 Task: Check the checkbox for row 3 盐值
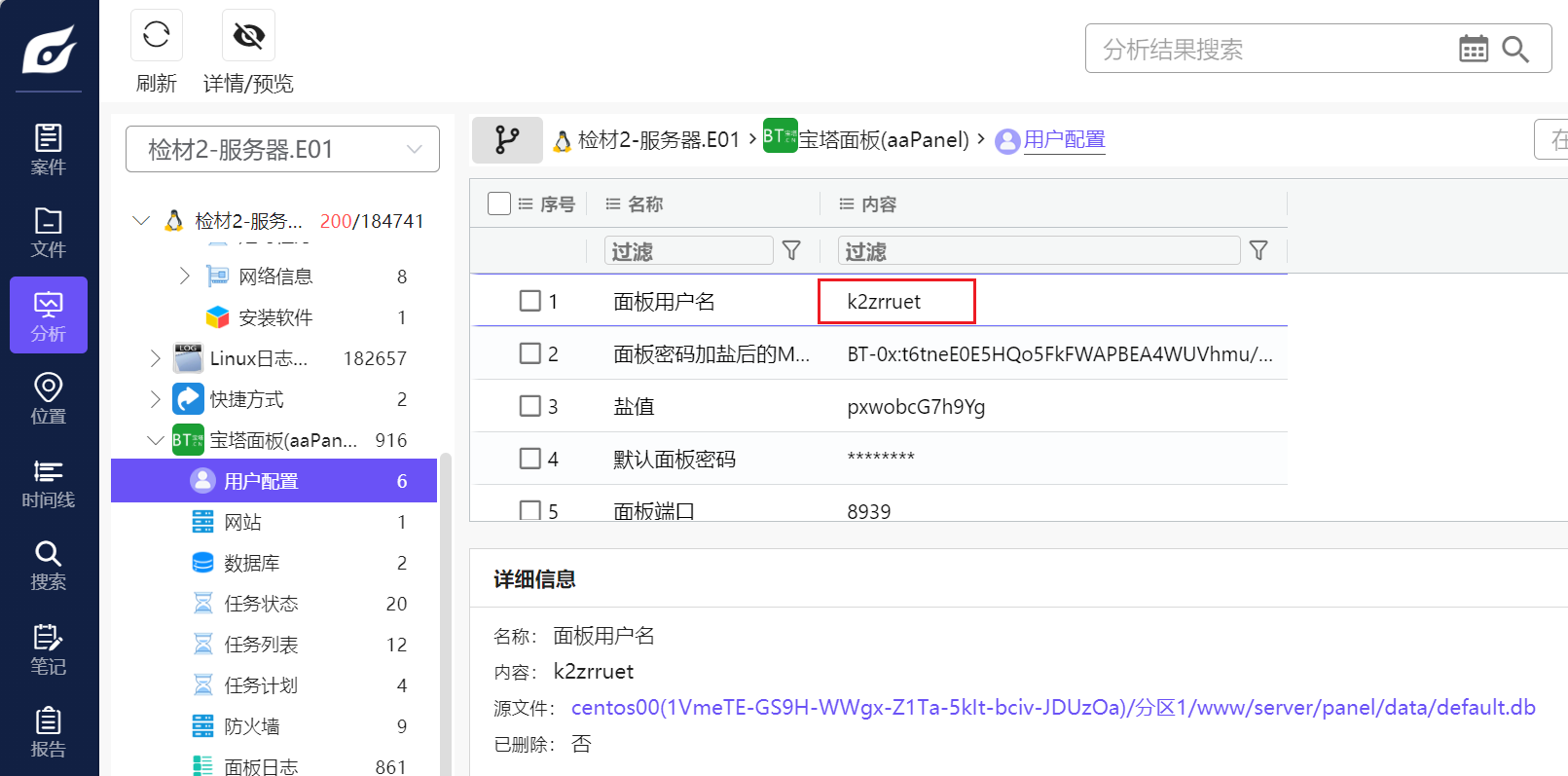(529, 406)
